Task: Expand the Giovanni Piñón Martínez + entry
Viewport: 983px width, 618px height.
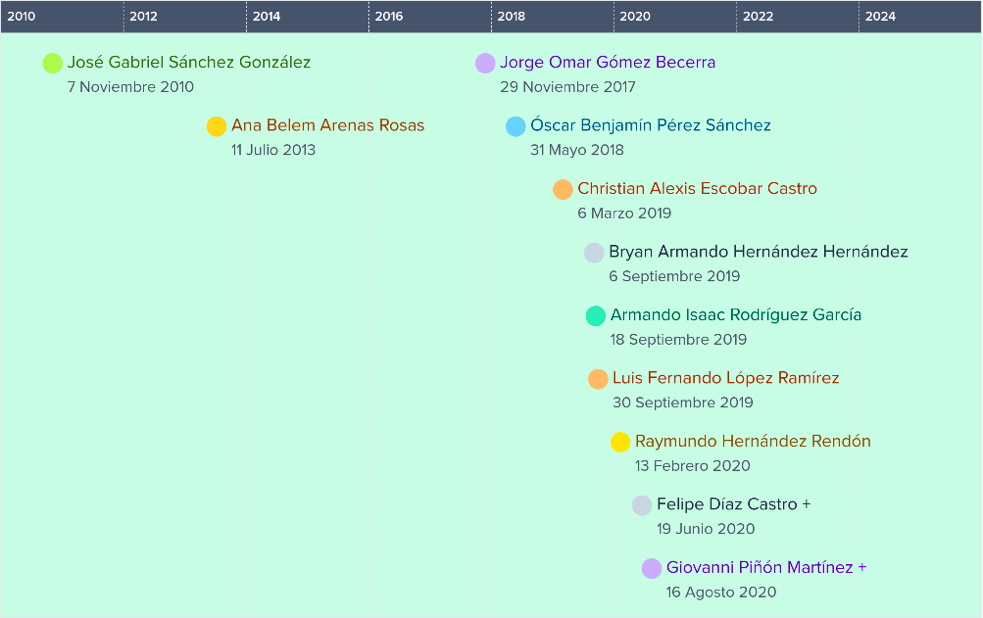Action: point(766,568)
